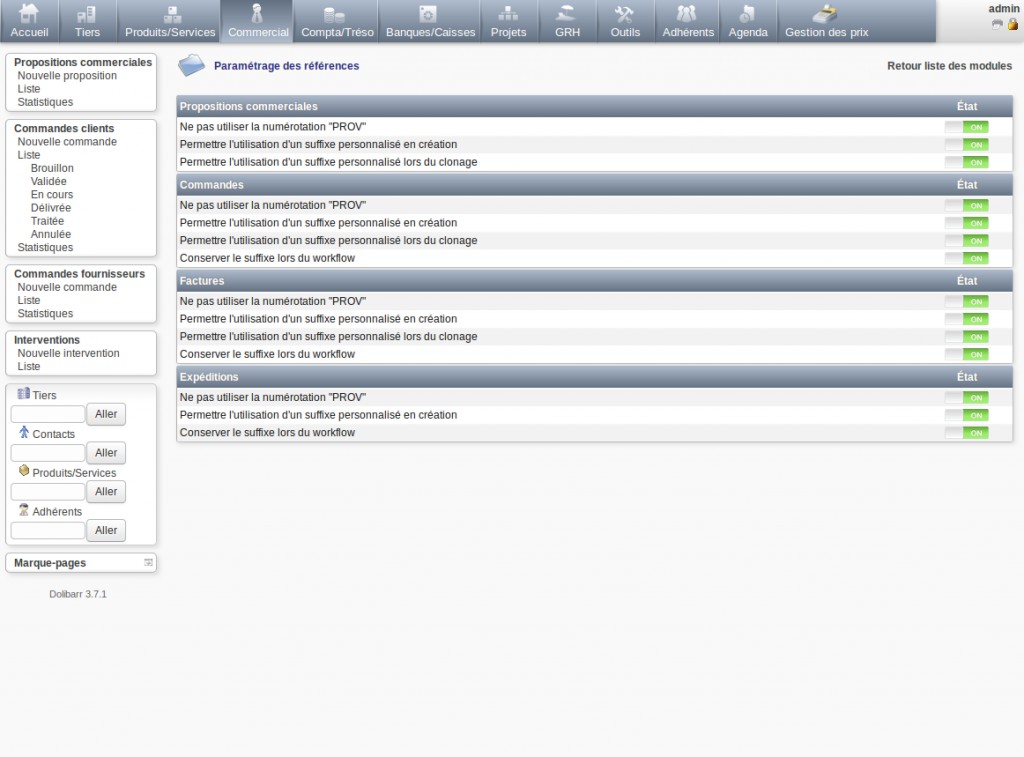Open Commandes clients Nouvelle commande
The image size is (1024, 757).
tap(67, 142)
